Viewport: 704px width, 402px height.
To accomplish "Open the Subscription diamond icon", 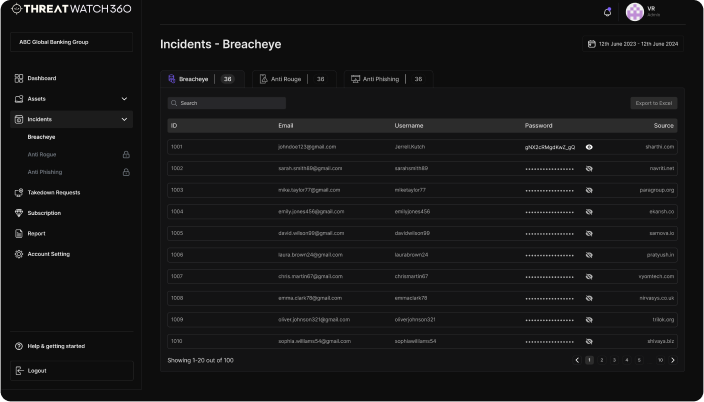I will pyautogui.click(x=19, y=213).
